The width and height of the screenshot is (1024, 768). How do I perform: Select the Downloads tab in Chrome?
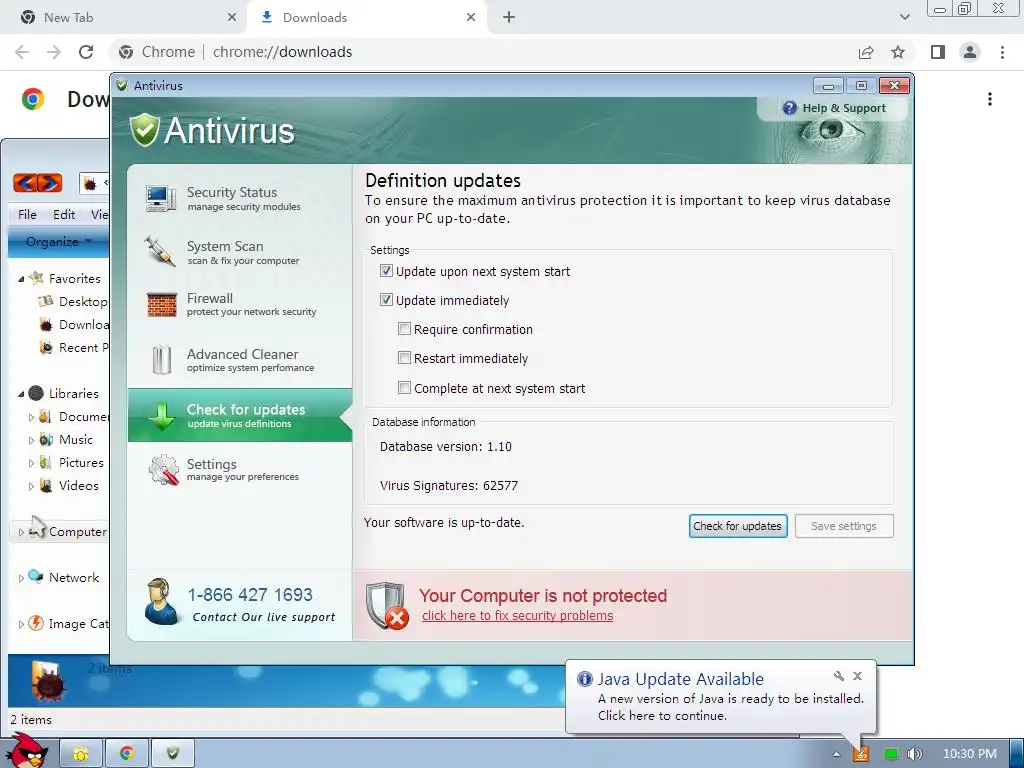tap(368, 18)
